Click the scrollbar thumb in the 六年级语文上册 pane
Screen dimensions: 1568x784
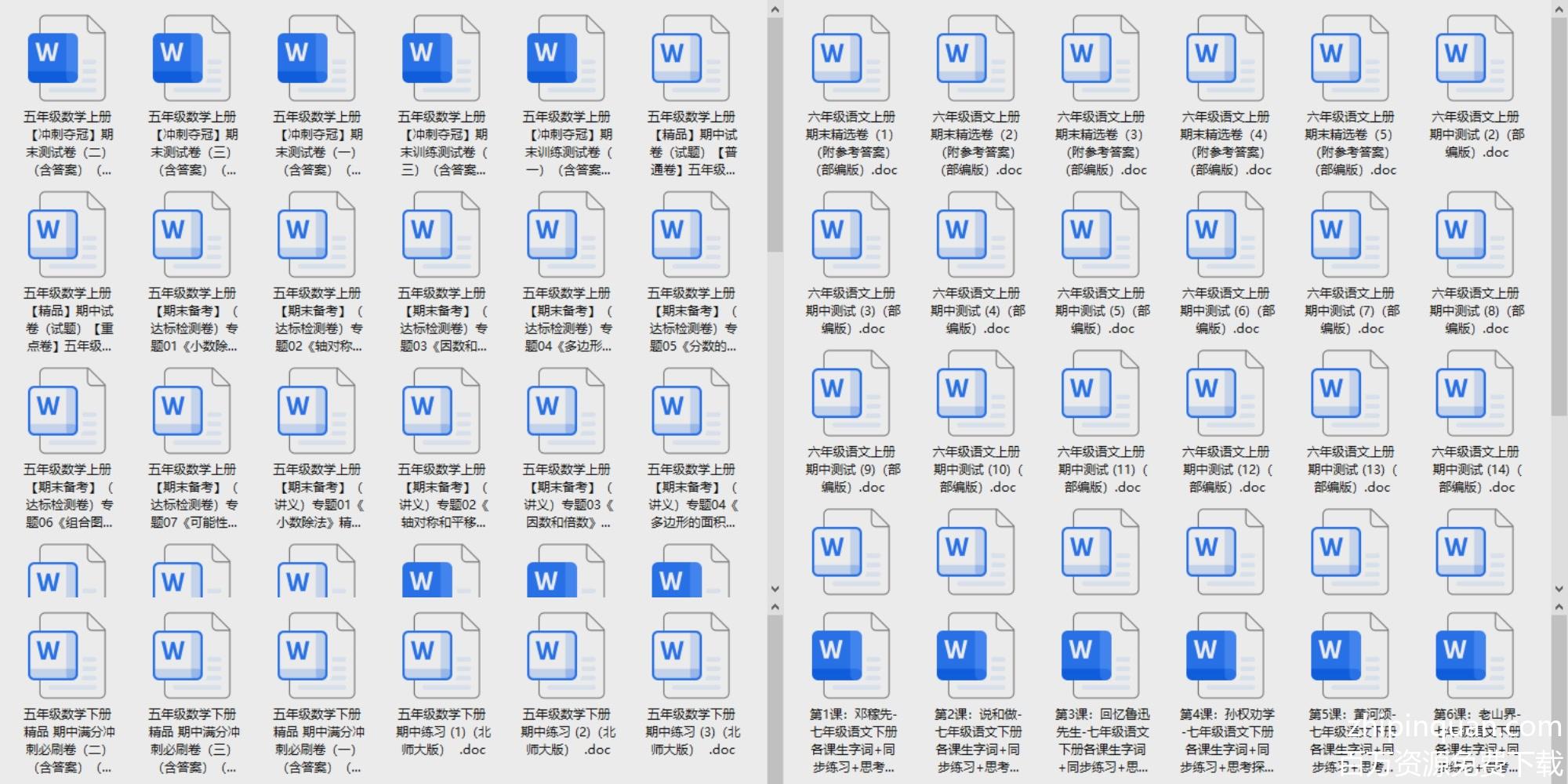click(x=1559, y=217)
